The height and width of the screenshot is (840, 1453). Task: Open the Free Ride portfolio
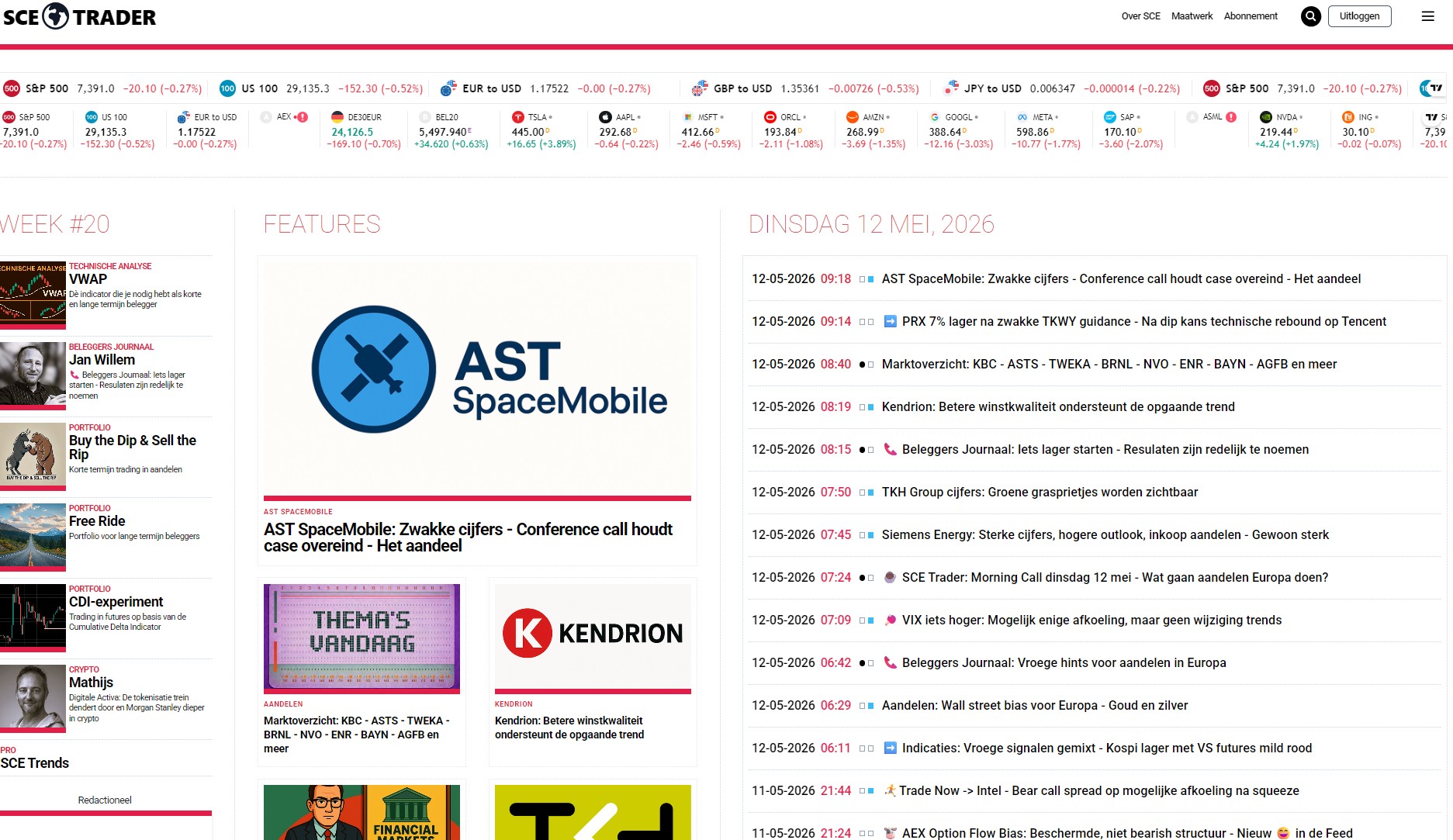[97, 521]
